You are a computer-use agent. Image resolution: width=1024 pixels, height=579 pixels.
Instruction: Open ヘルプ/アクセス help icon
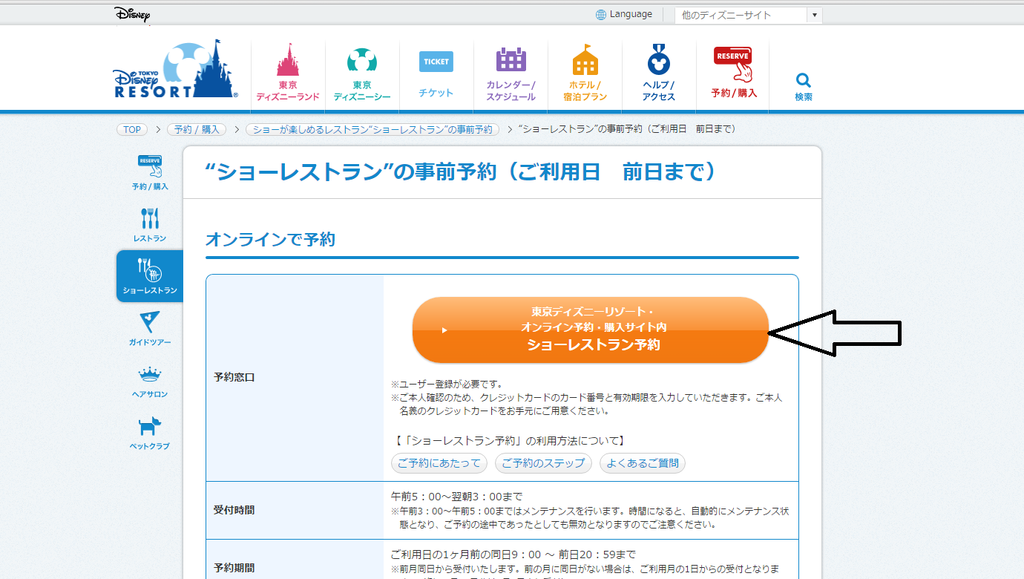point(658,59)
